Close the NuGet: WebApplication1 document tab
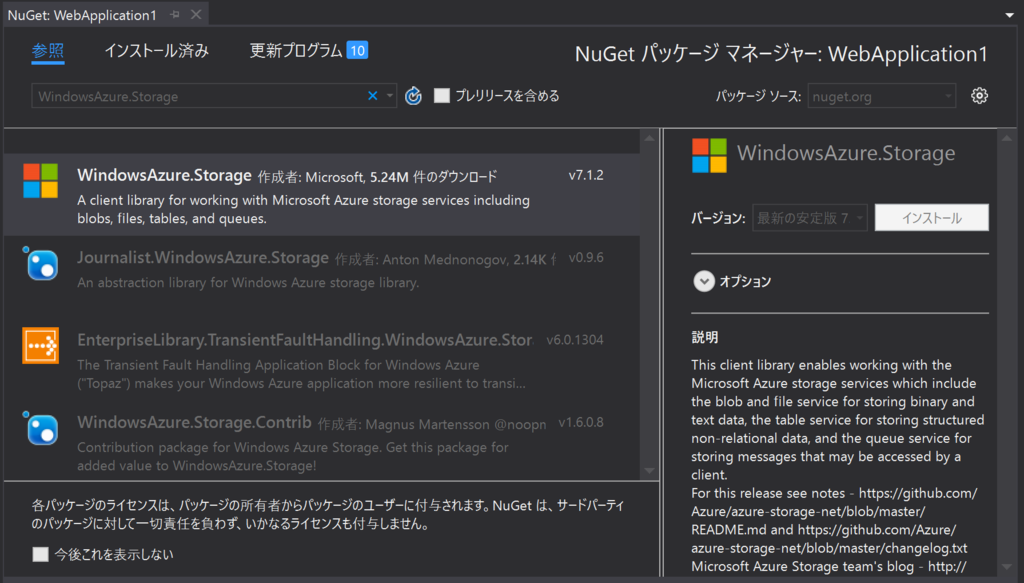This screenshot has height=583, width=1024. coord(196,14)
